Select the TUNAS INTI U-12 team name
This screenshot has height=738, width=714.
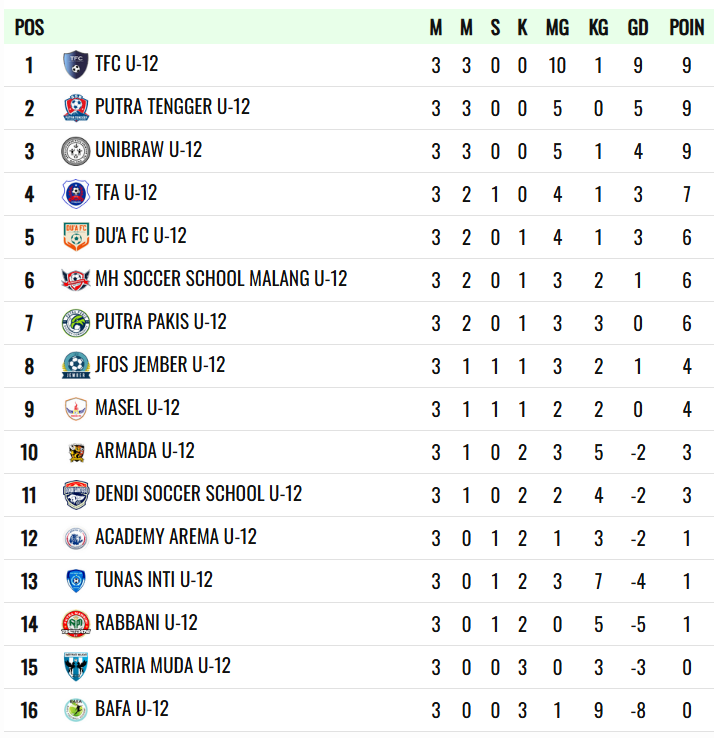click(x=154, y=580)
